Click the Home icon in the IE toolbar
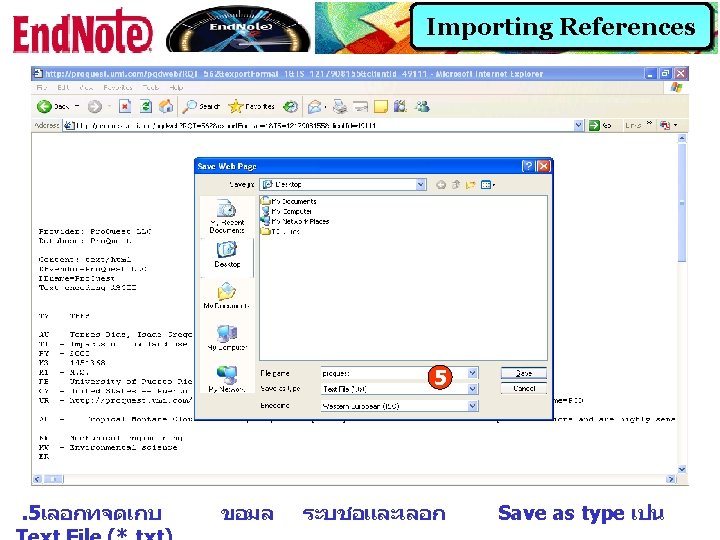The image size is (720, 540). [x=166, y=107]
